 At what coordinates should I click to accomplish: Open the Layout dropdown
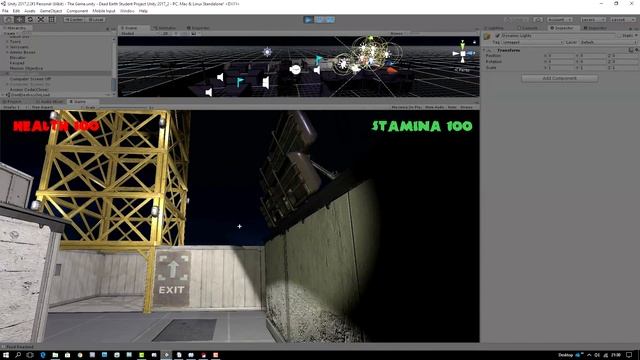622,20
